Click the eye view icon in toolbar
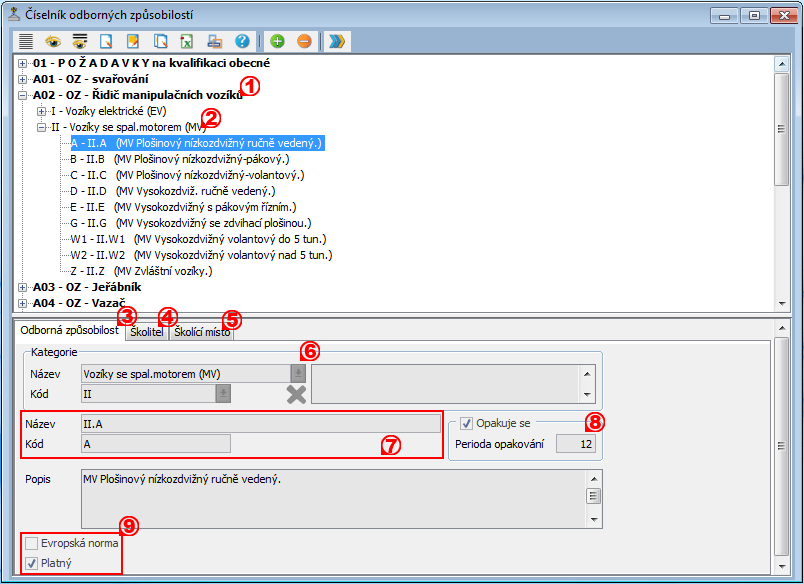Image resolution: width=804 pixels, height=584 pixels. coord(52,41)
